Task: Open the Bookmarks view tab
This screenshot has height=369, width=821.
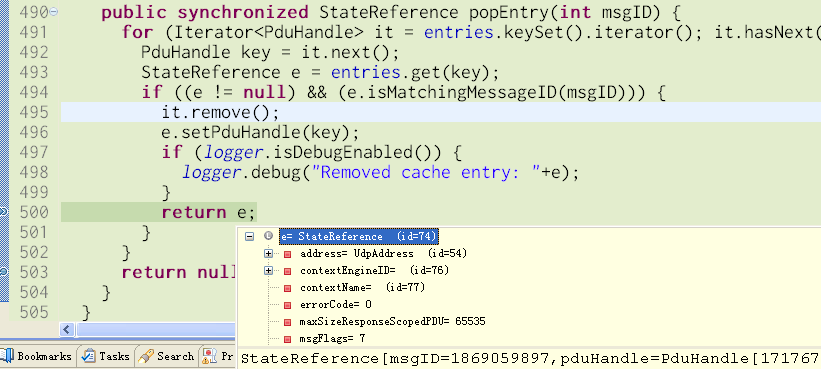Action: coord(37,356)
